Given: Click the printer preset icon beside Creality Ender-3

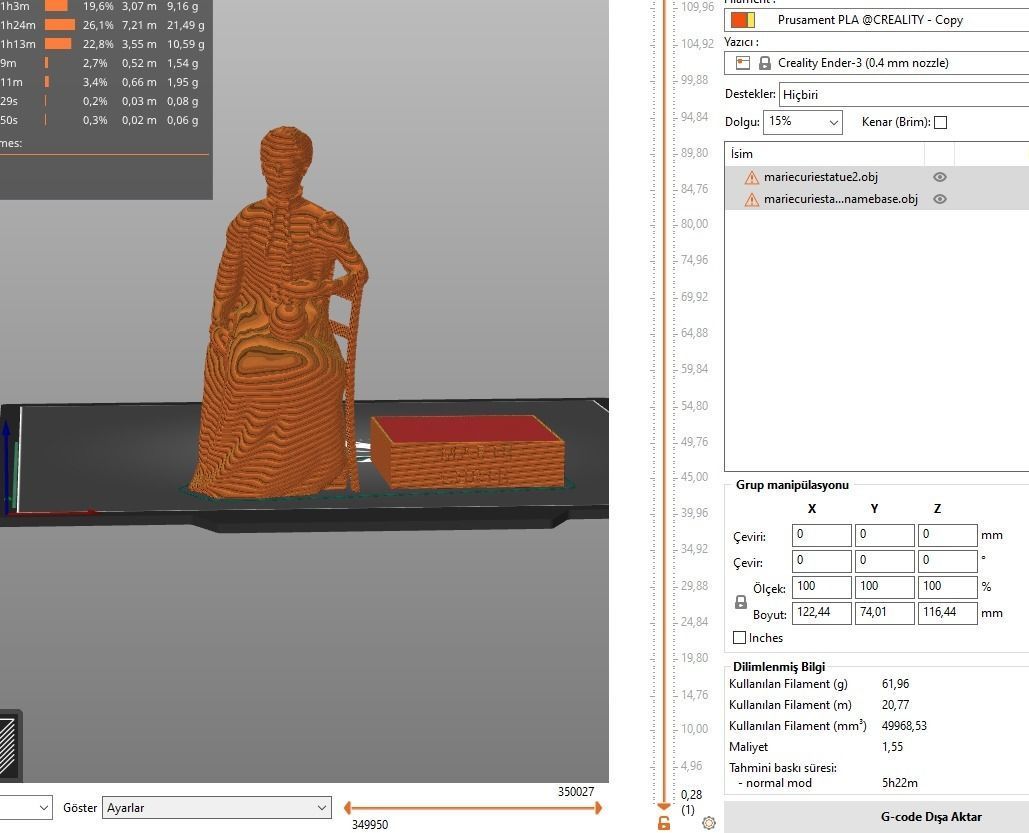Looking at the screenshot, I should (x=742, y=63).
